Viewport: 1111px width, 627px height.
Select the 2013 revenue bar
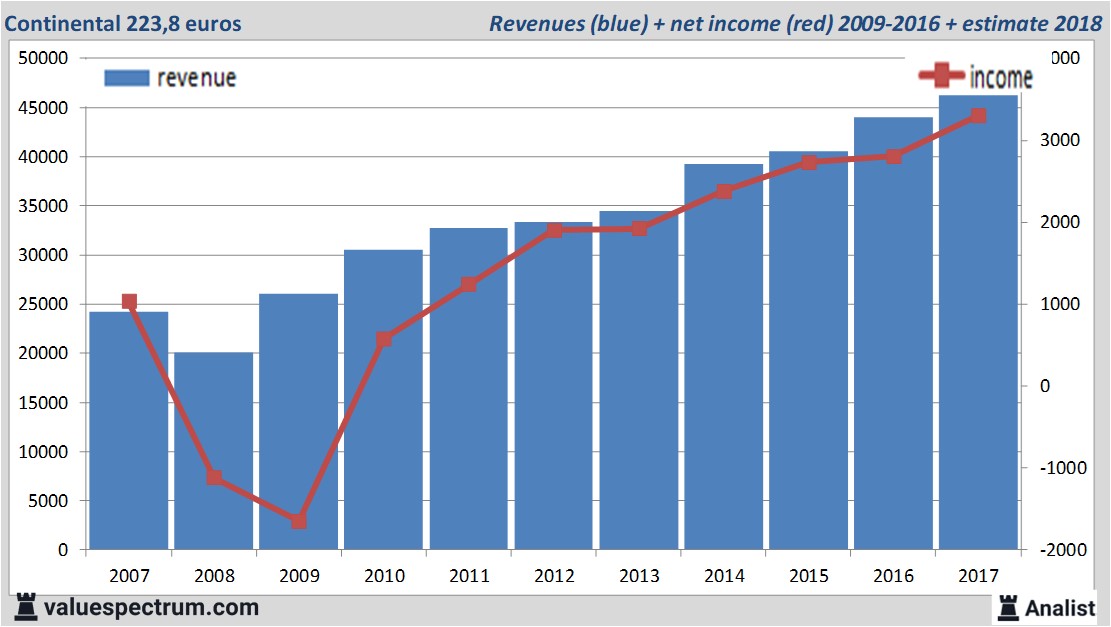coord(638,380)
